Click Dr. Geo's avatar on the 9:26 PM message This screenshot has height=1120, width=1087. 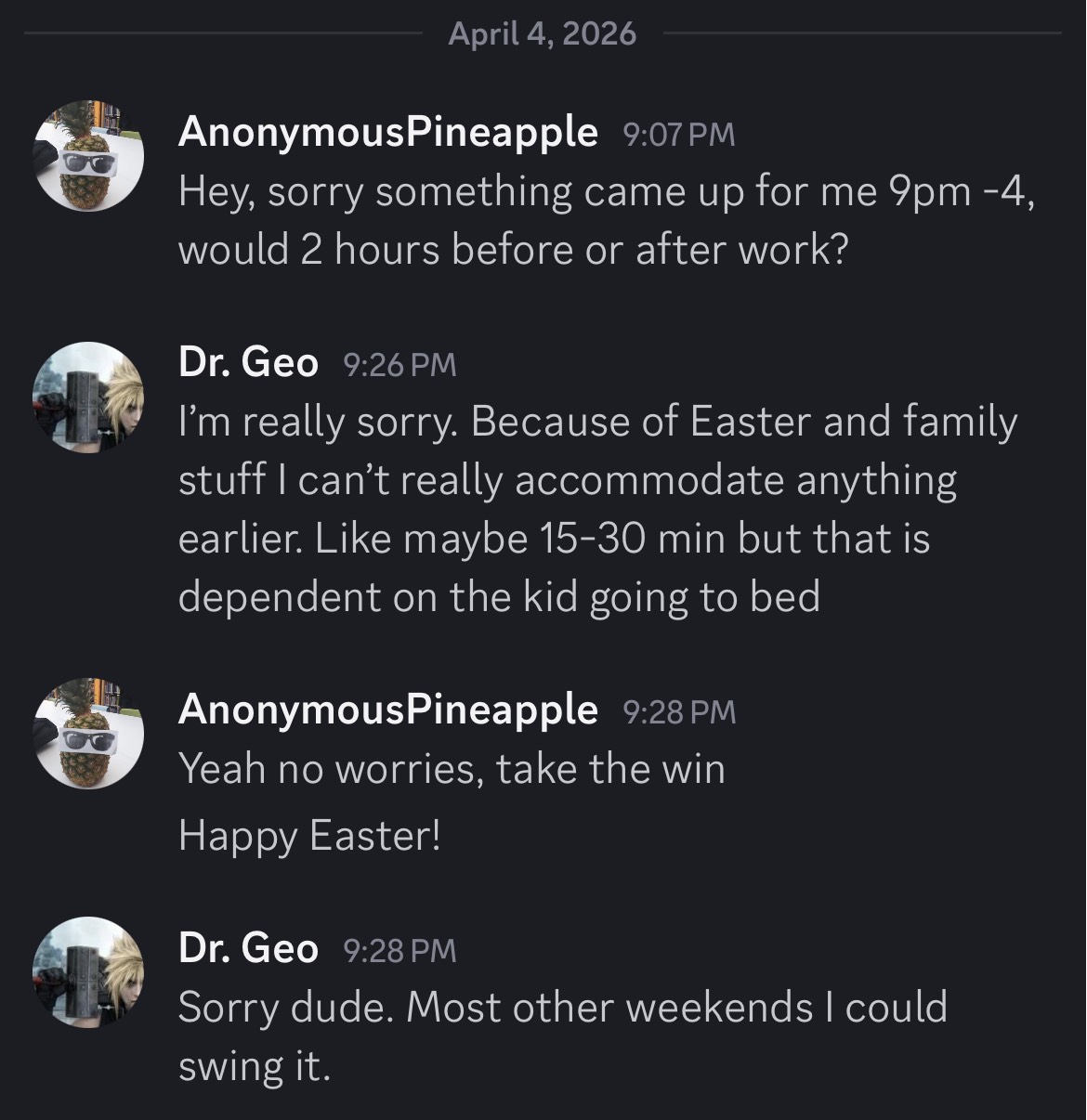[89, 397]
